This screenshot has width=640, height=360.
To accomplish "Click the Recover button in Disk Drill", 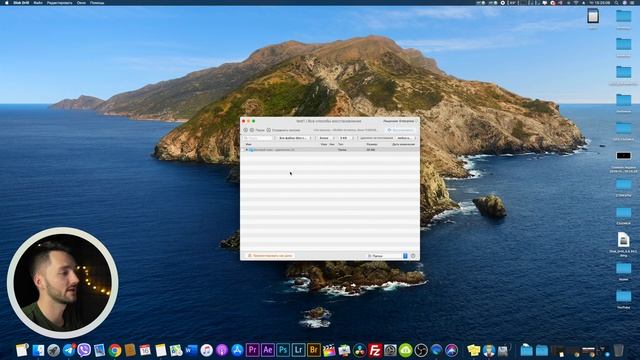I will tap(401, 130).
